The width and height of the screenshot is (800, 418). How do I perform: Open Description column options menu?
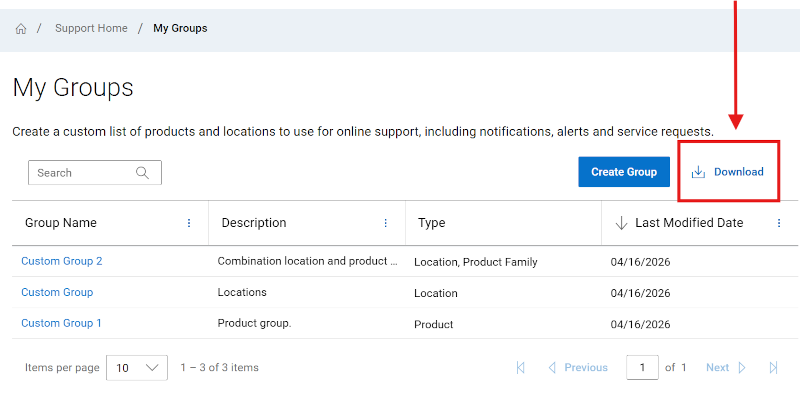[386, 223]
